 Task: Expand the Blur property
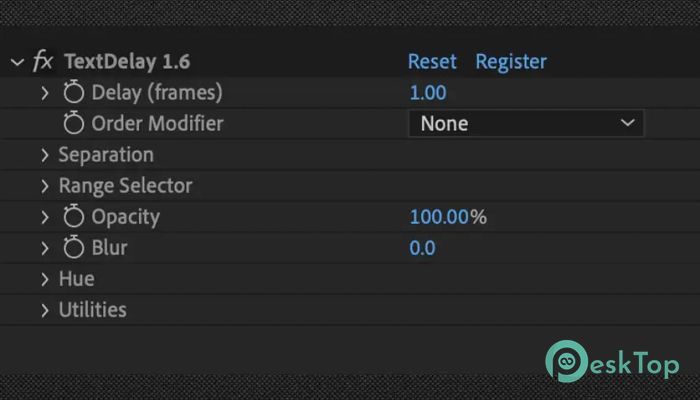45,248
